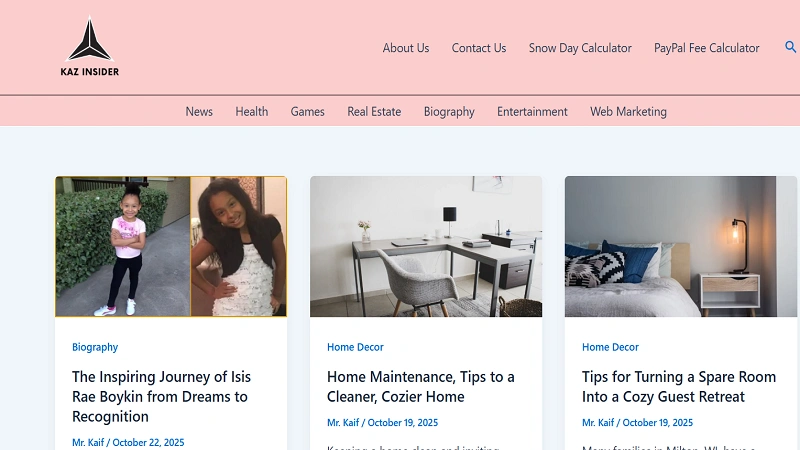Select the Health category

(x=252, y=112)
